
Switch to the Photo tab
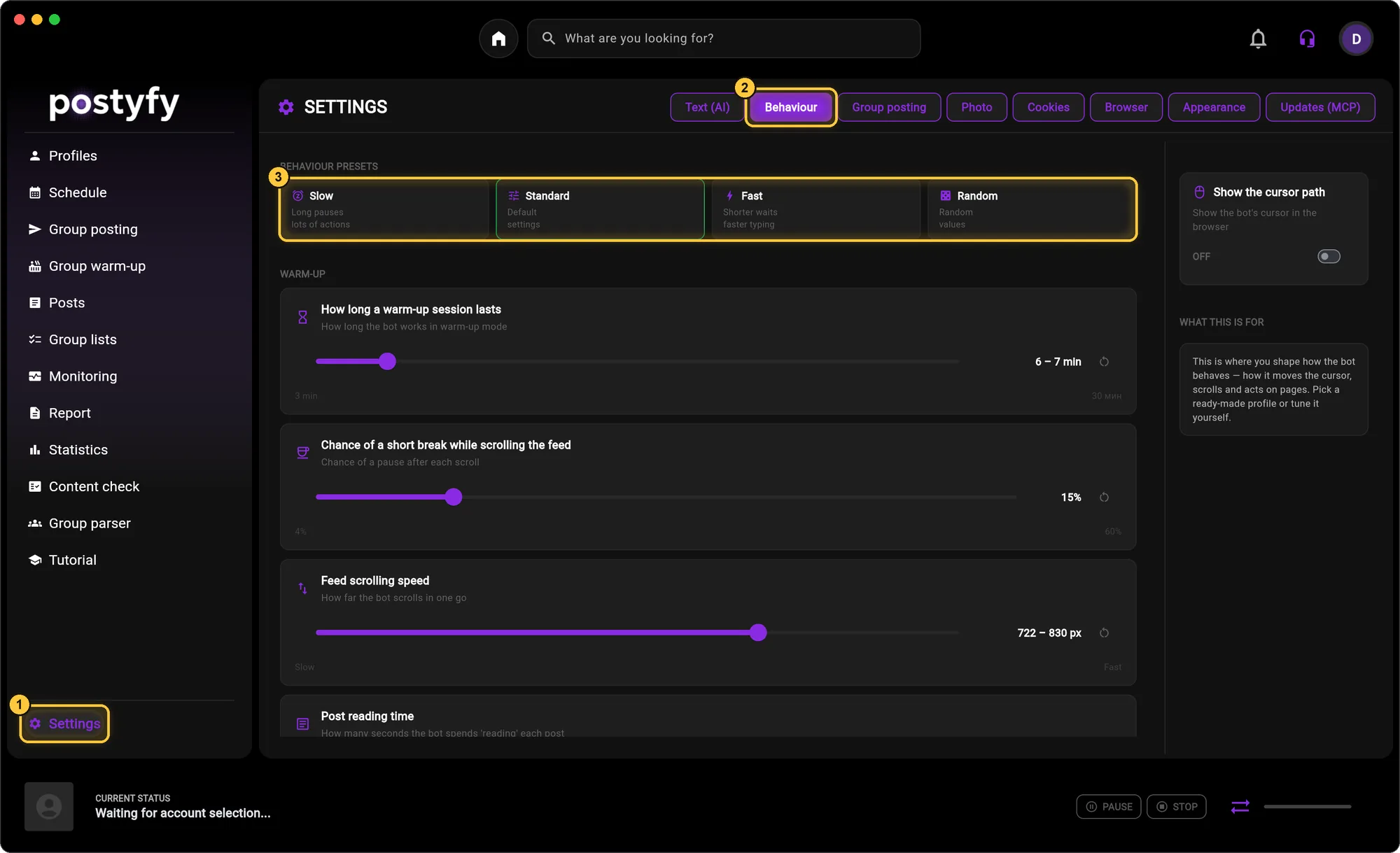point(976,107)
